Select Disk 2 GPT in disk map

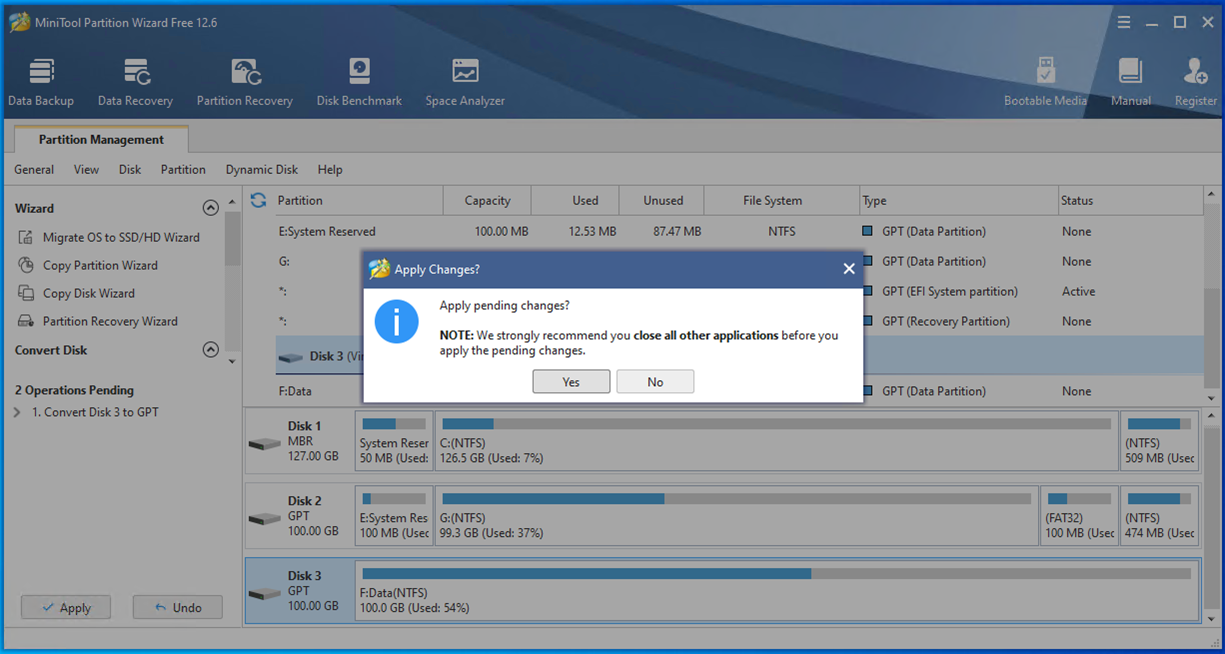[x=300, y=516]
